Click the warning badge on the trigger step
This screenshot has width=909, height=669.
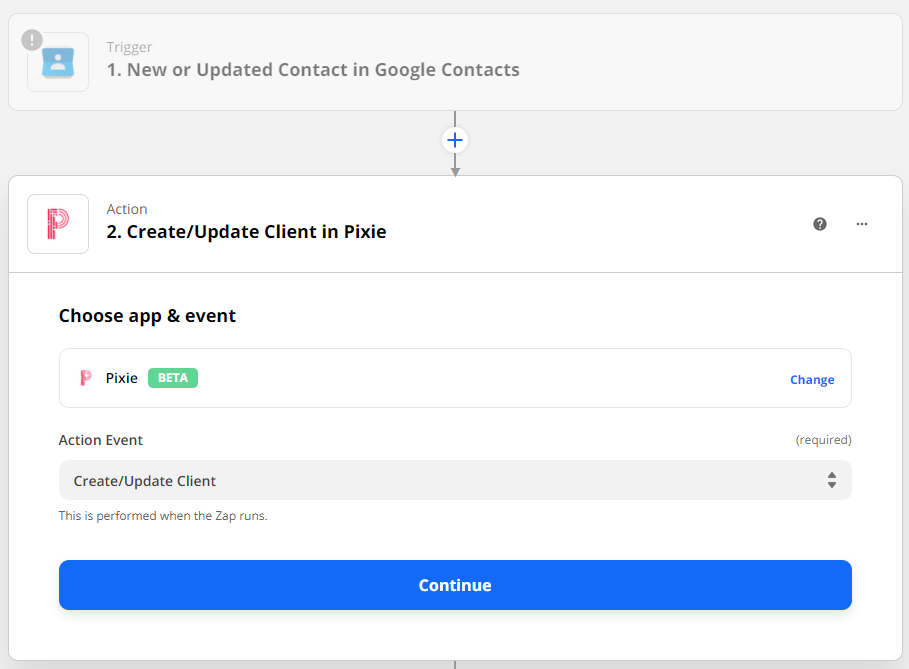click(32, 40)
